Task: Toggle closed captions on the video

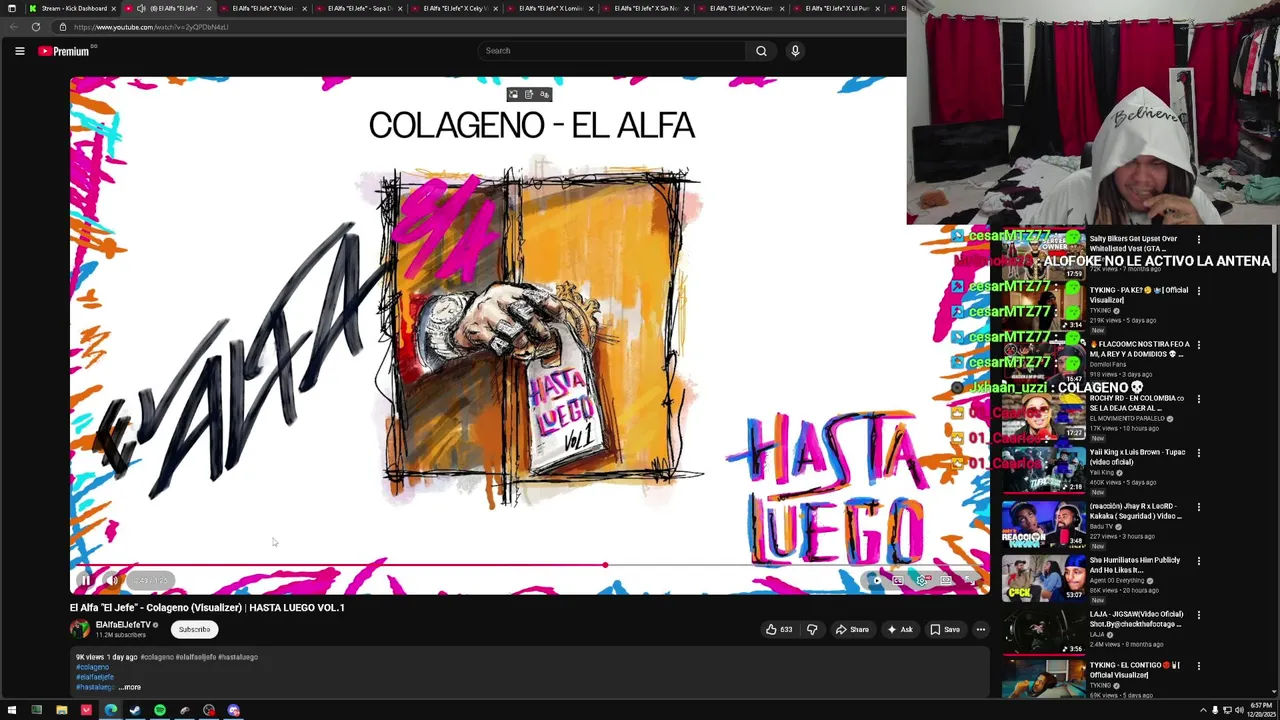Action: pyautogui.click(x=898, y=580)
